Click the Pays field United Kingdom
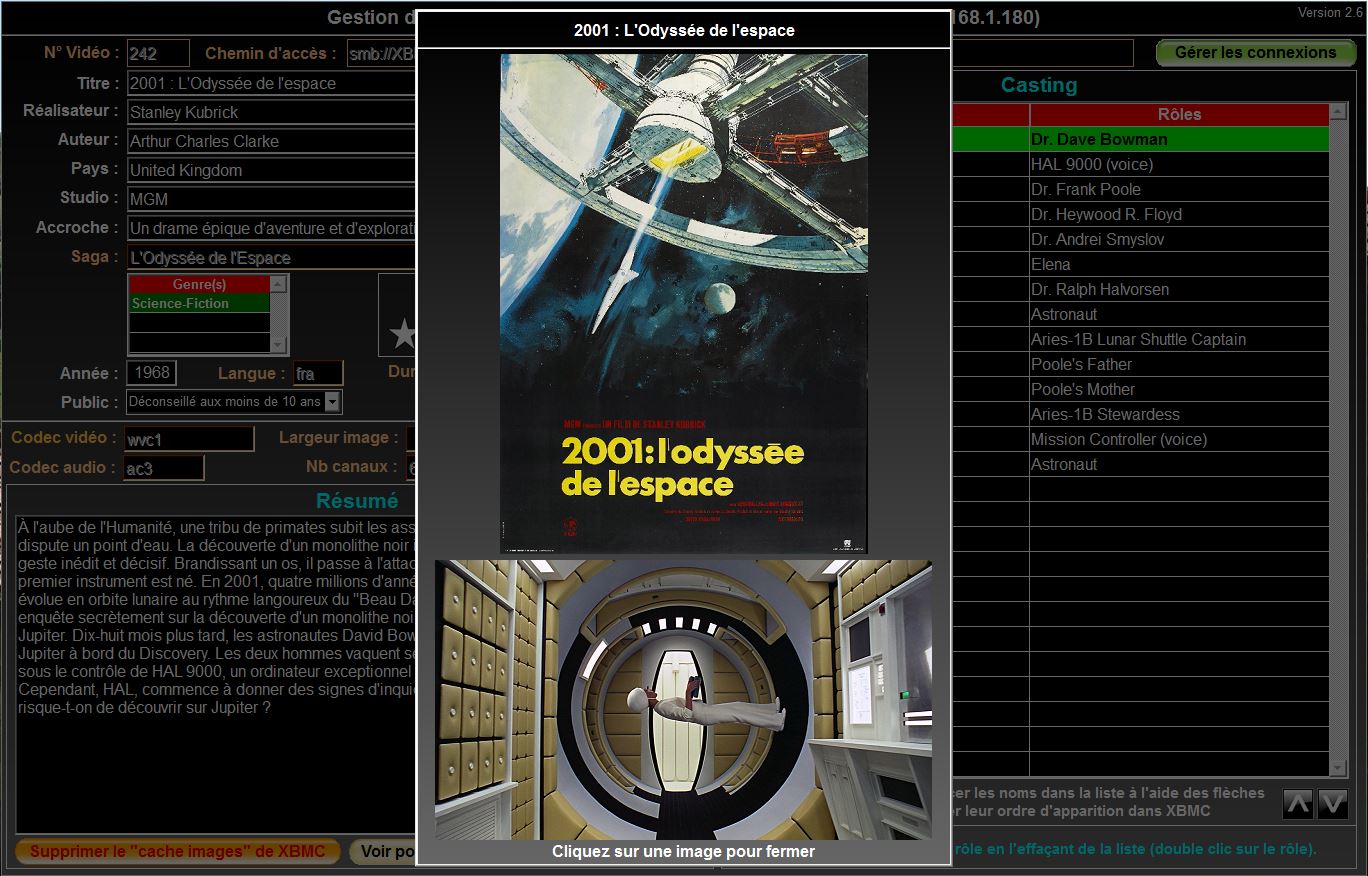The height and width of the screenshot is (876, 1368). tap(271, 170)
